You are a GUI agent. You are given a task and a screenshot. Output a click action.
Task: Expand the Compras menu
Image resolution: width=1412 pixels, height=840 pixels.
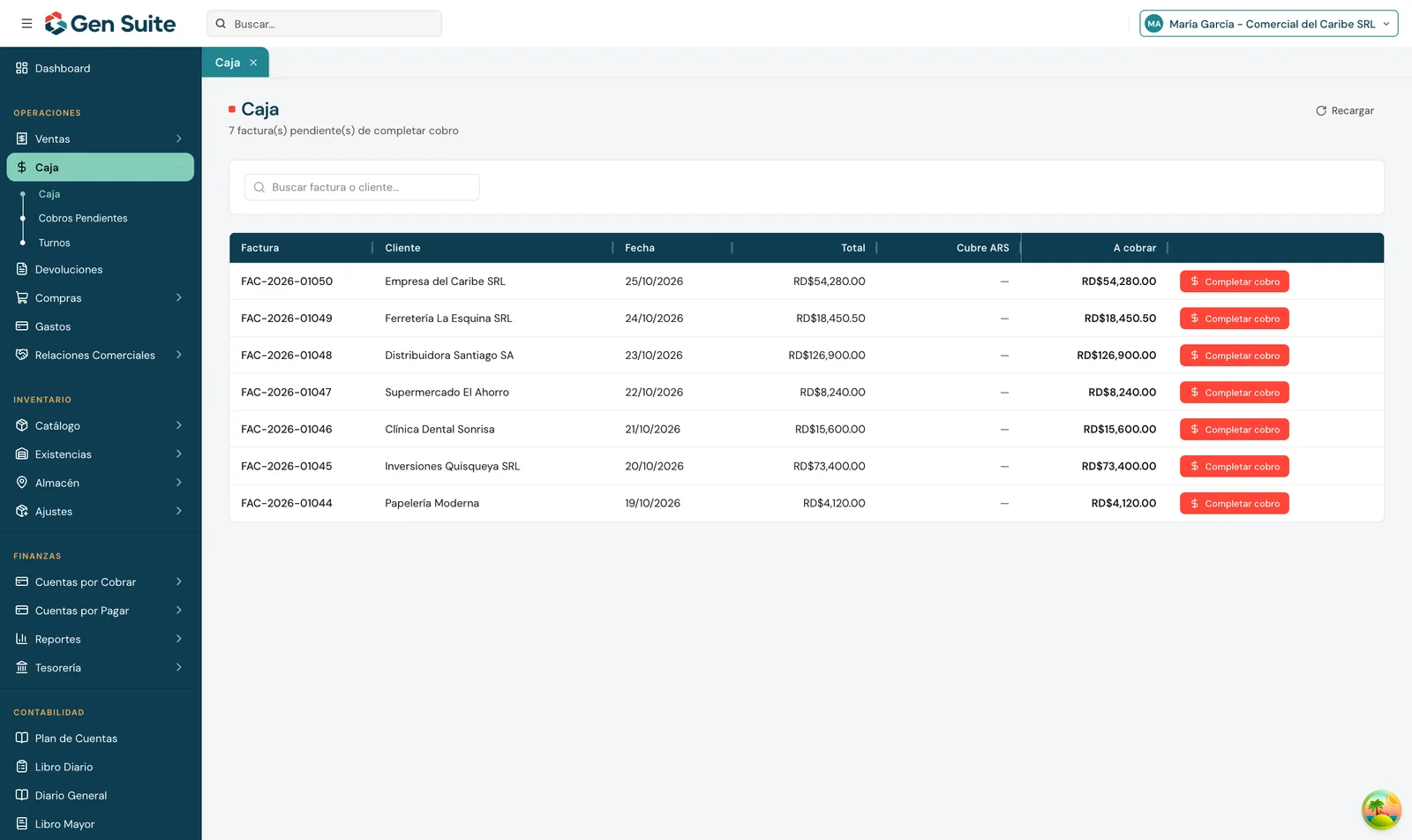click(x=179, y=298)
